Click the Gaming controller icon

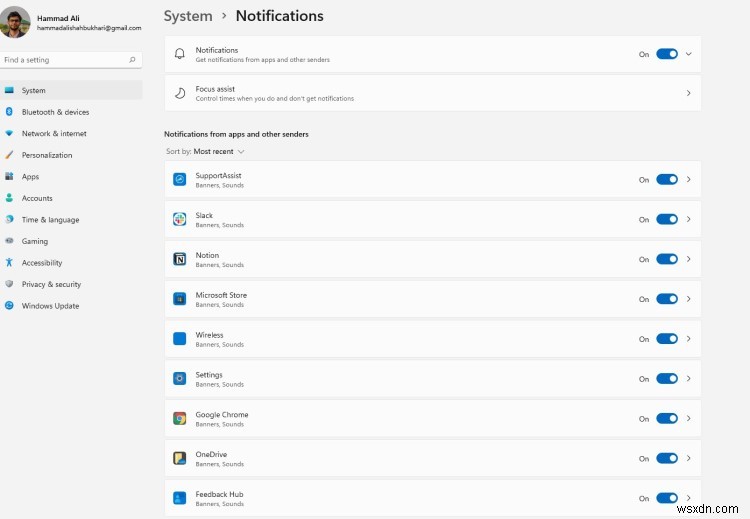[x=9, y=241]
